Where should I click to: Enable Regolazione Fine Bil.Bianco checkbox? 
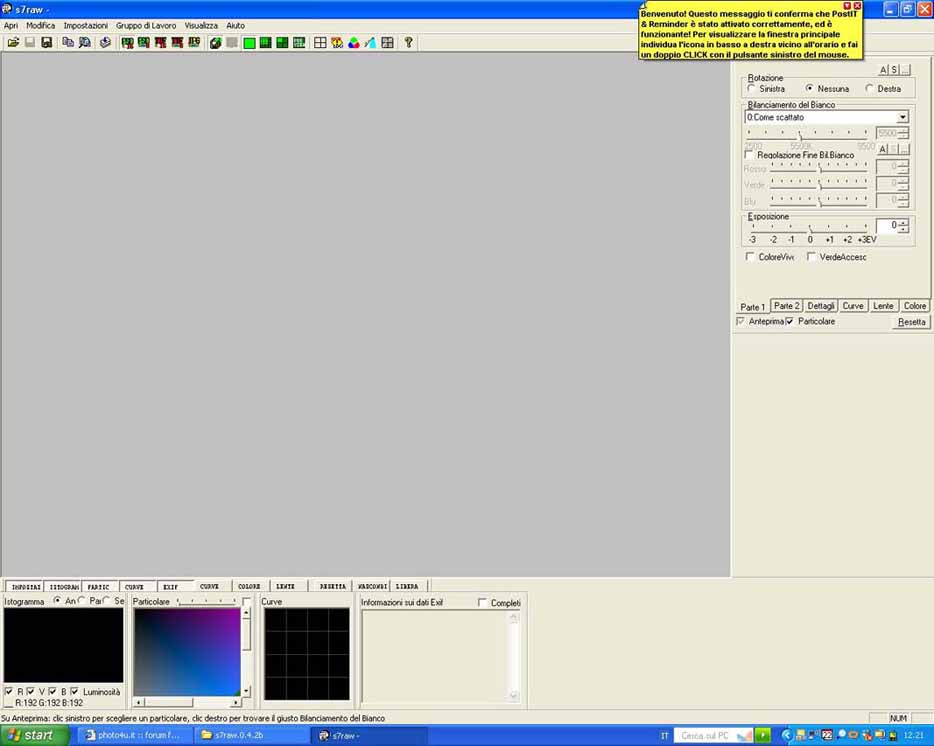[x=749, y=155]
